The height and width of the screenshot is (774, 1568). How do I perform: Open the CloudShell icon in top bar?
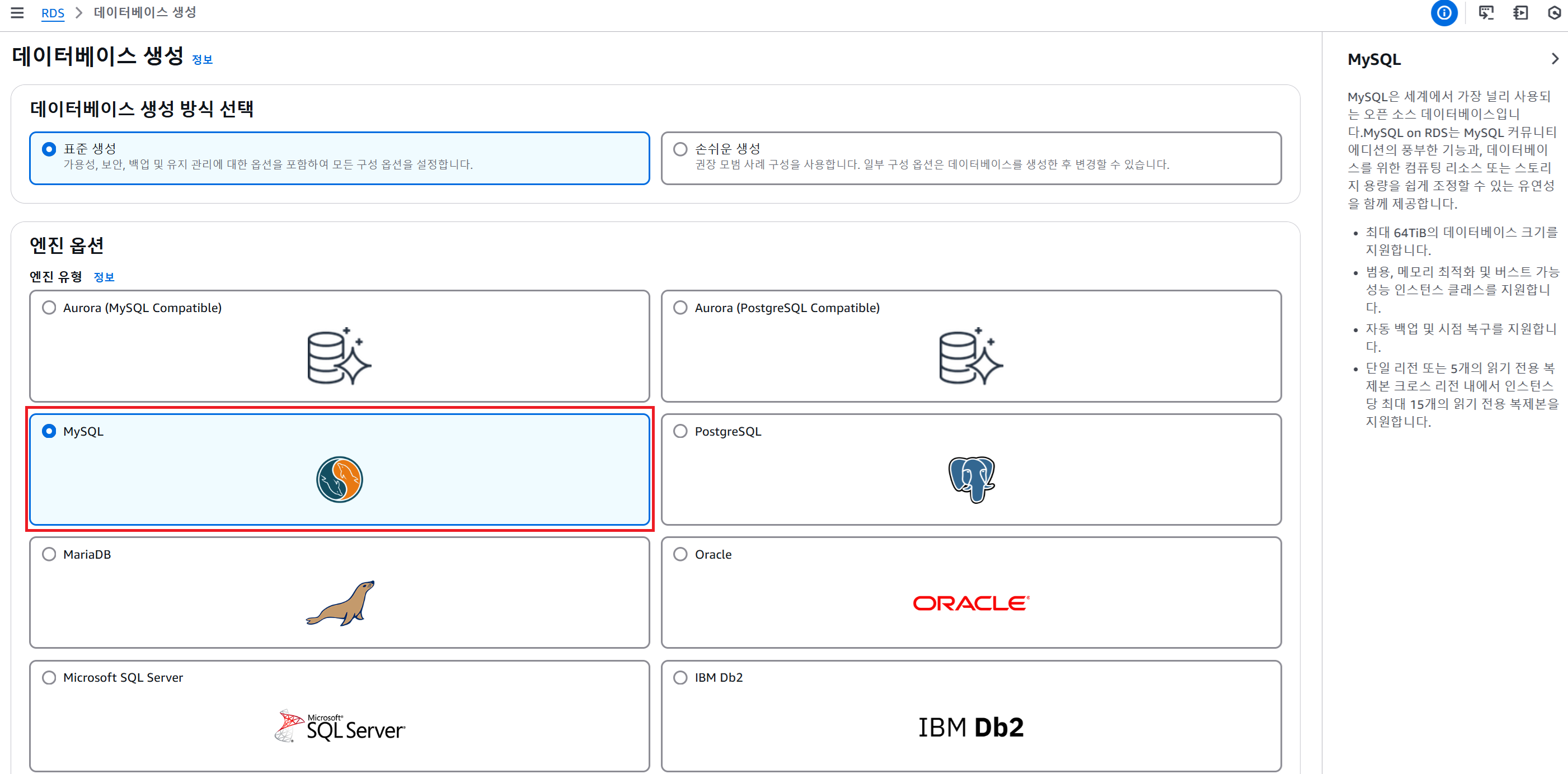coord(1486,13)
